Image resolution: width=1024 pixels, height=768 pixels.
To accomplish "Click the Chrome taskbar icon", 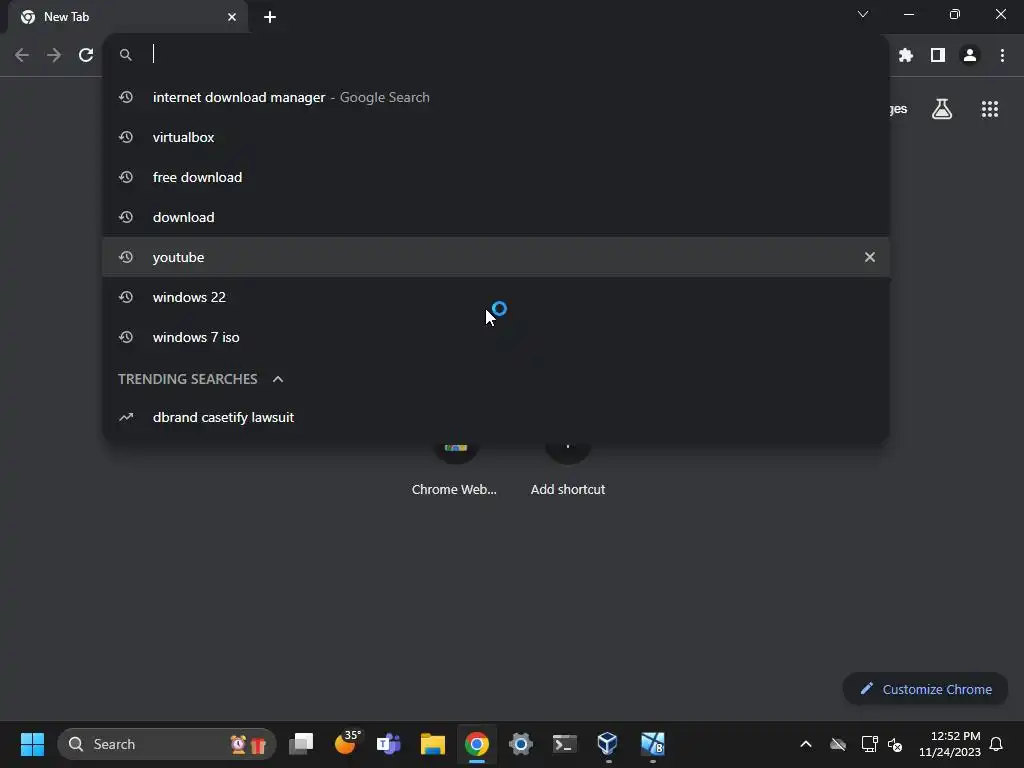I will point(477,744).
